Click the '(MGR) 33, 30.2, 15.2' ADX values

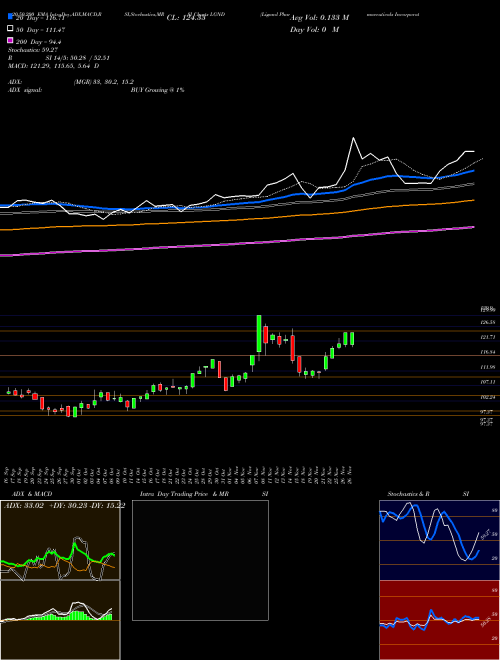(104, 82)
